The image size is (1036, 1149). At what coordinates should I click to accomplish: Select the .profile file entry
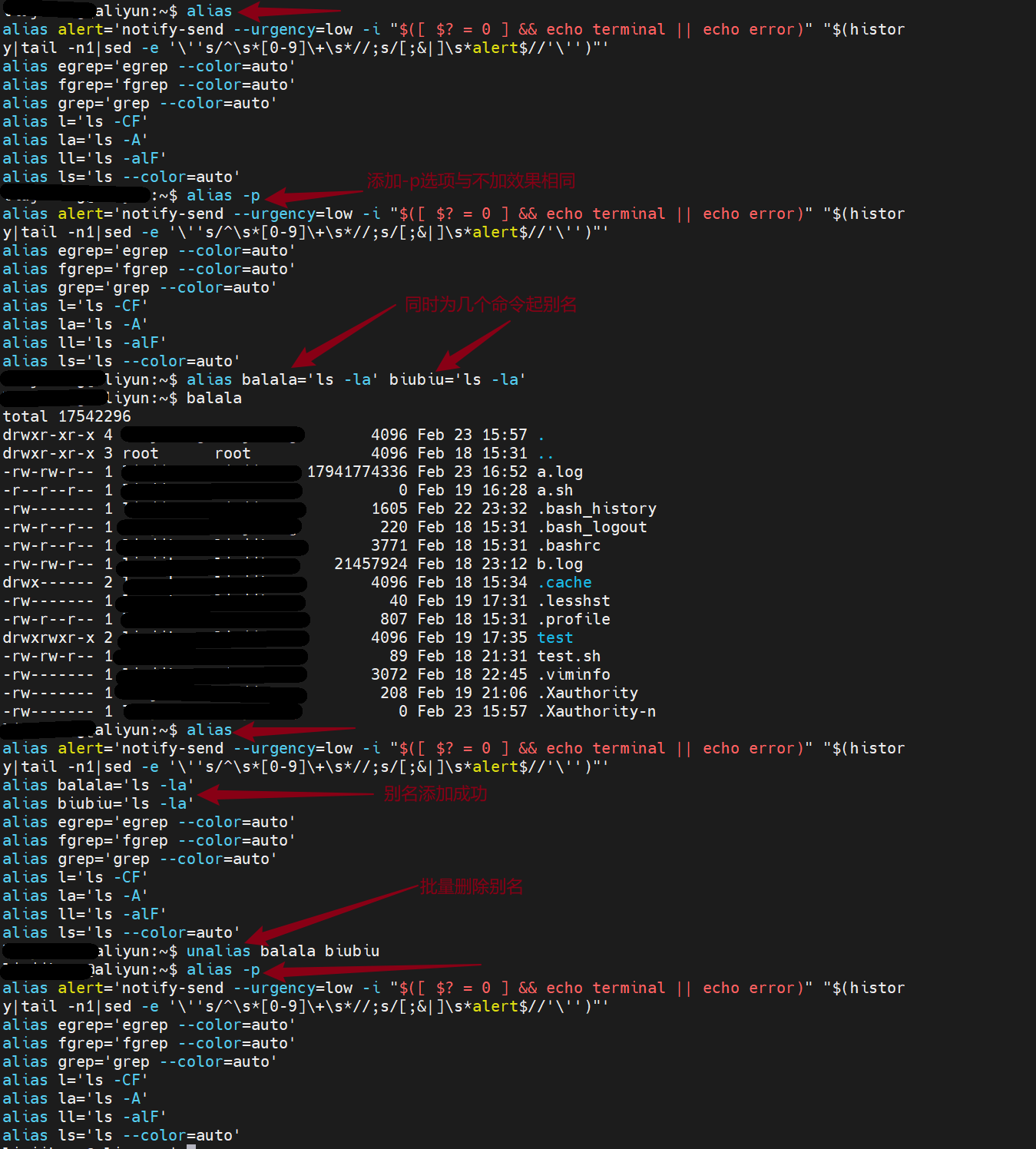click(x=574, y=619)
